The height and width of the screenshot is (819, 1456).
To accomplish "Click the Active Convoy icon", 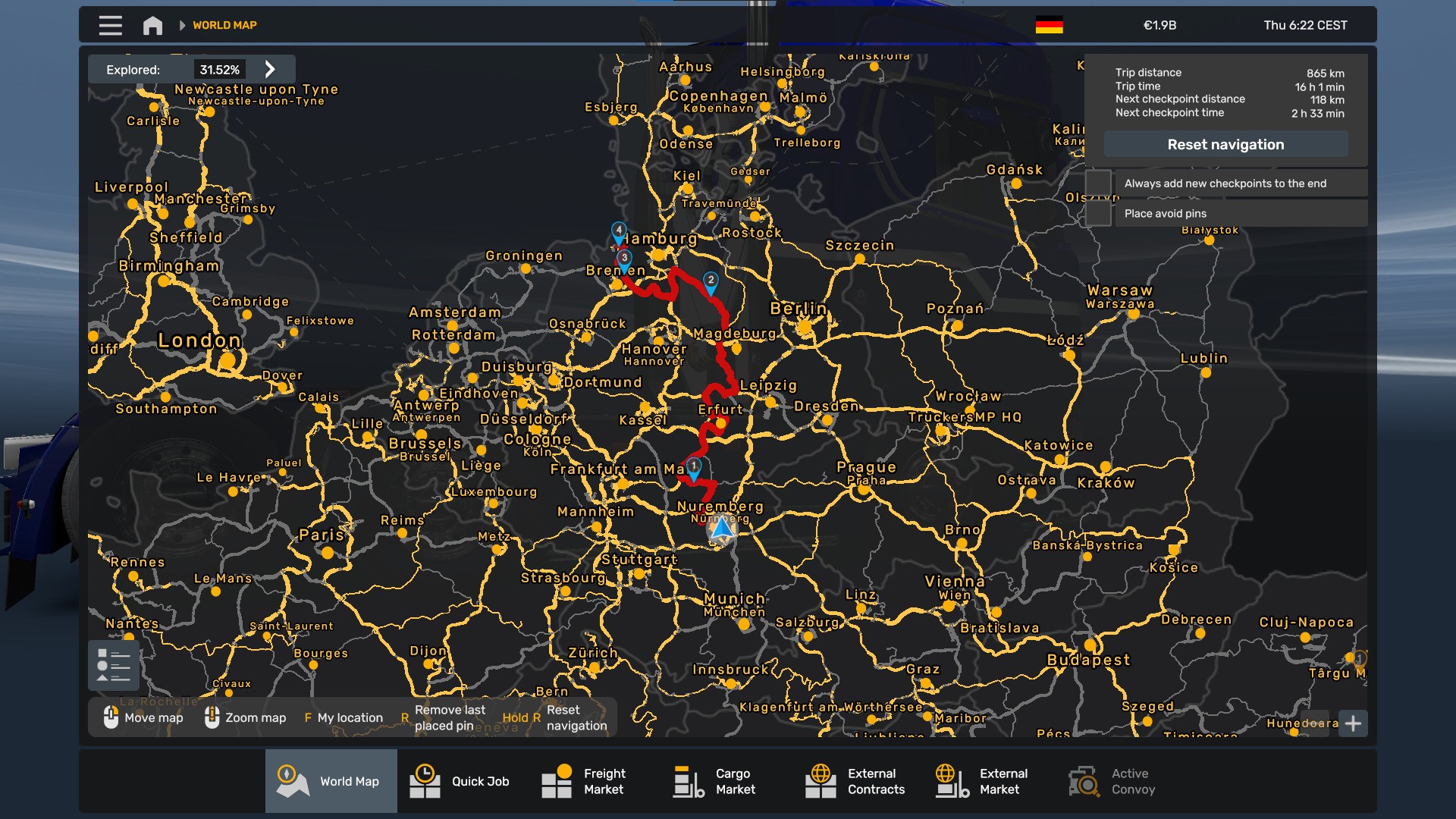I will (x=1084, y=781).
